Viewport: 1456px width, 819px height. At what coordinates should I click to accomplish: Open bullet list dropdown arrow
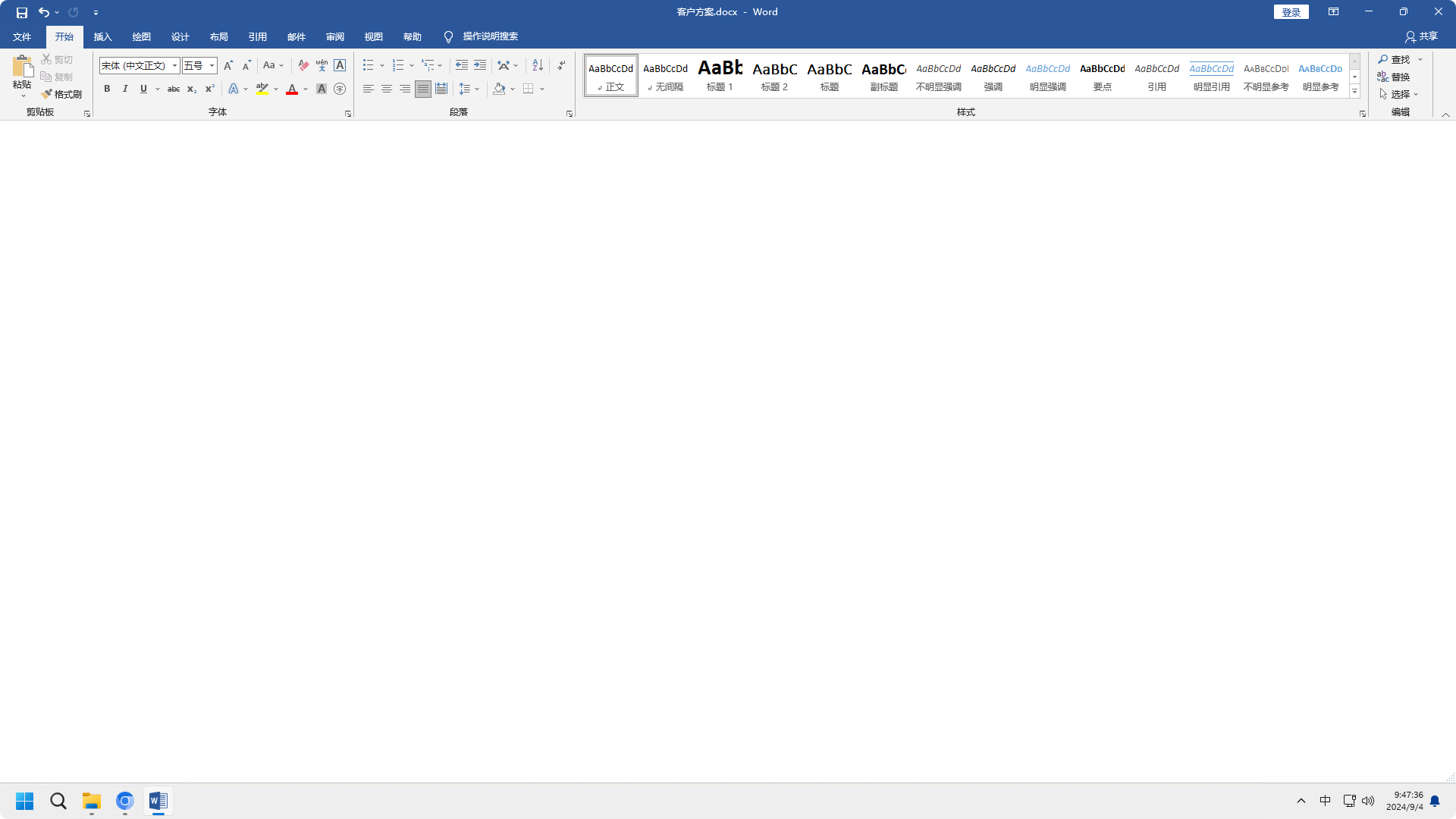(x=382, y=65)
